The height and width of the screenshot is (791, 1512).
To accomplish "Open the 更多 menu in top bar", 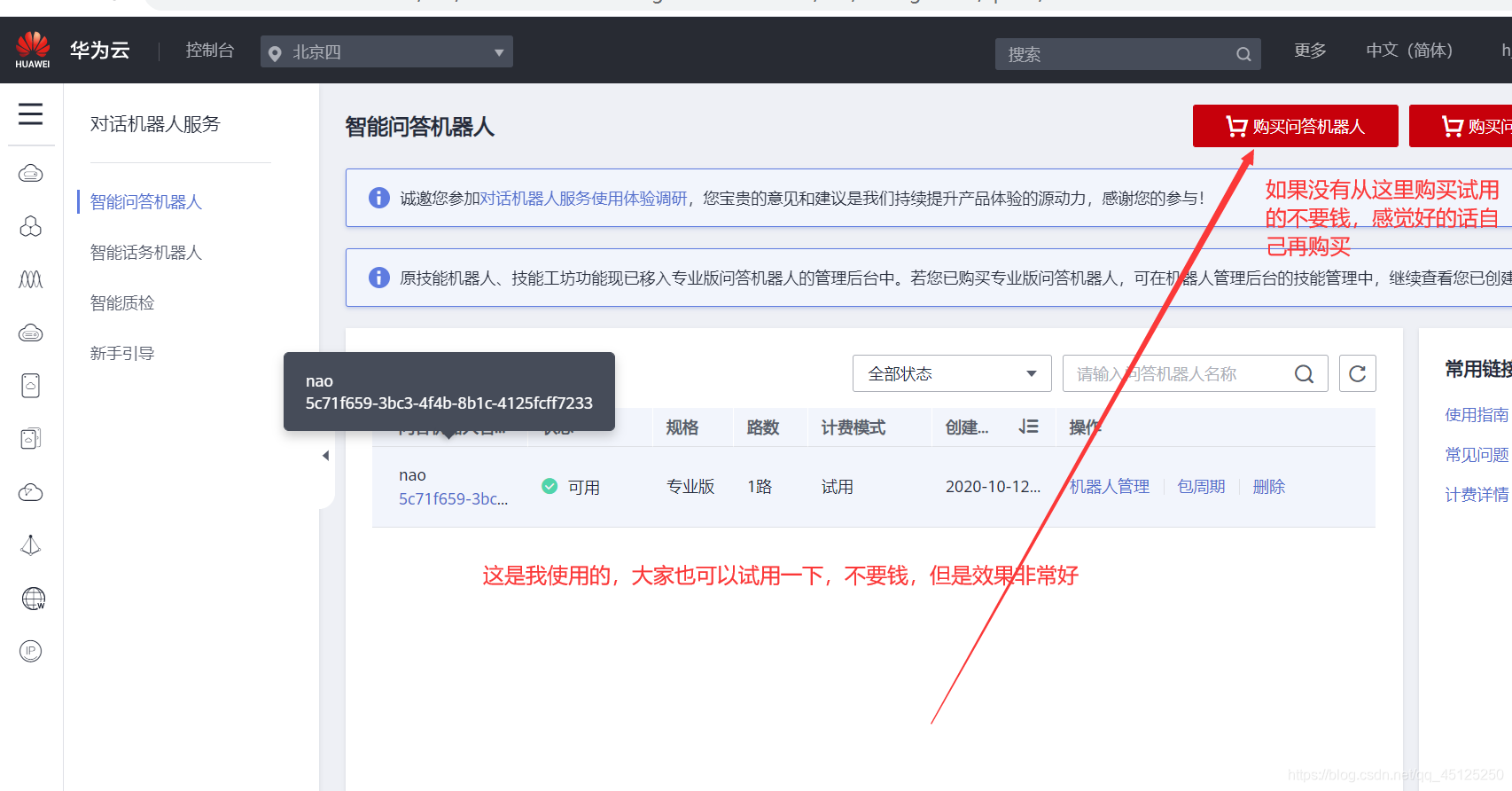I will tap(1310, 51).
